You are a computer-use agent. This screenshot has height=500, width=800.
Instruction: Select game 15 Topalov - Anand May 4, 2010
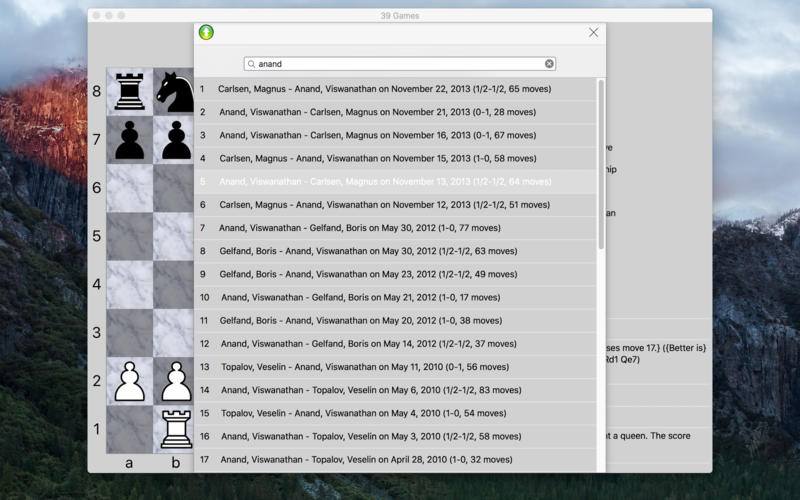[x=395, y=413]
